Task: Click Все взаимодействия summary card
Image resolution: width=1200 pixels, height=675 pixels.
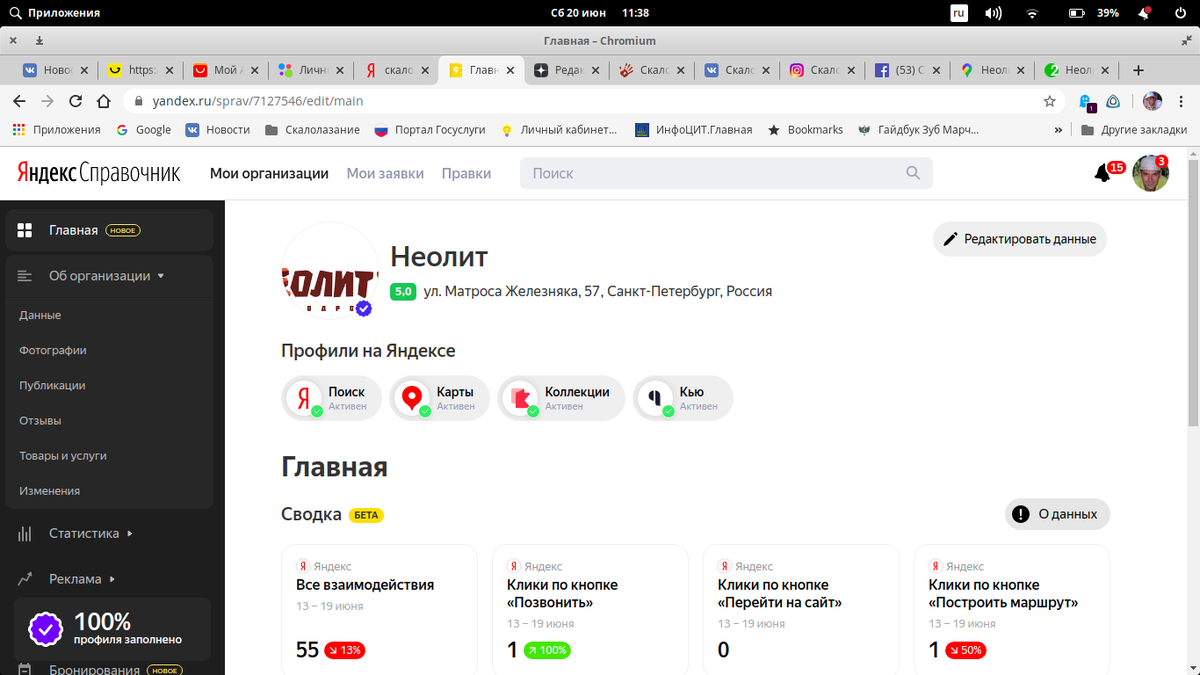Action: point(377,610)
